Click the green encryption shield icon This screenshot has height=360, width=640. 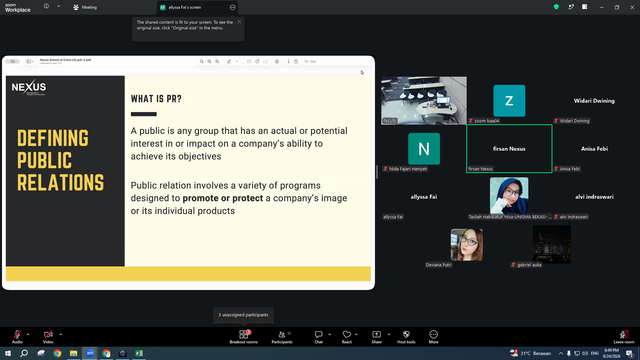556,7
